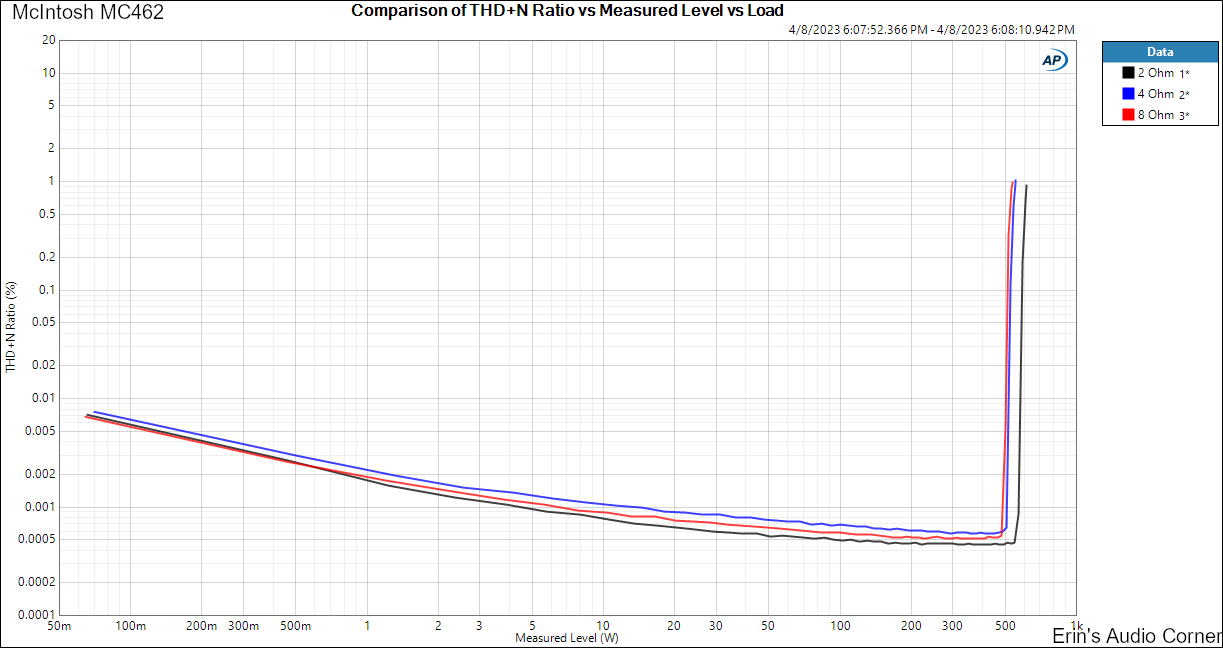Screen dimensions: 1223x648
Task: Click the AP logo icon on the graph
Action: (1054, 60)
